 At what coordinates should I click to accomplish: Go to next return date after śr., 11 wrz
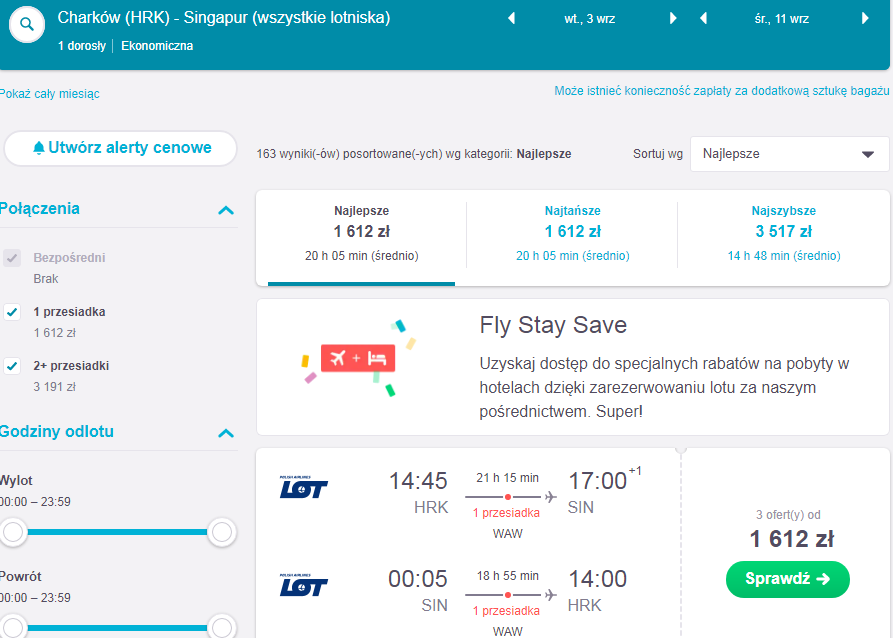tap(865, 19)
